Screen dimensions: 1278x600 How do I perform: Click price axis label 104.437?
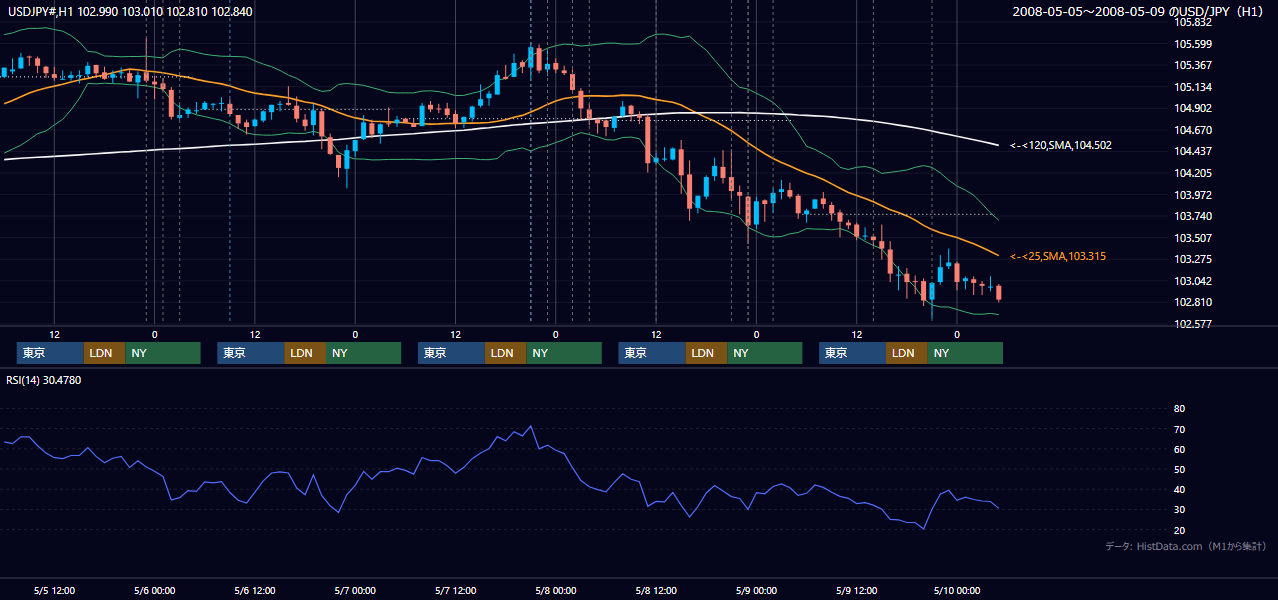1193,152
